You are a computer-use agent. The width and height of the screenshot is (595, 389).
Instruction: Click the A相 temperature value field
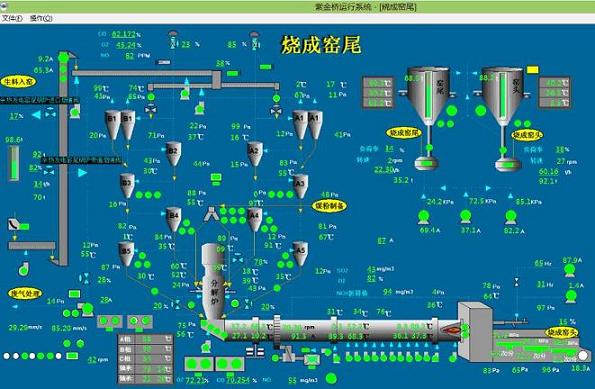(x=152, y=339)
